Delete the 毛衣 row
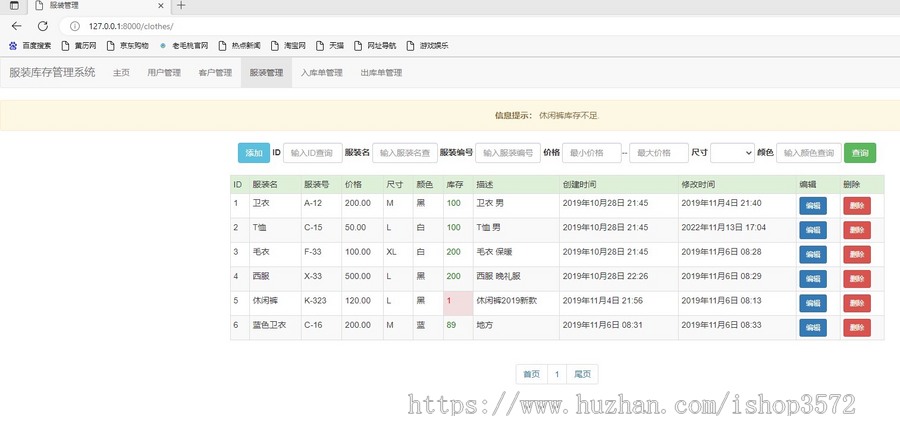This screenshot has height=439, width=900. [856, 254]
